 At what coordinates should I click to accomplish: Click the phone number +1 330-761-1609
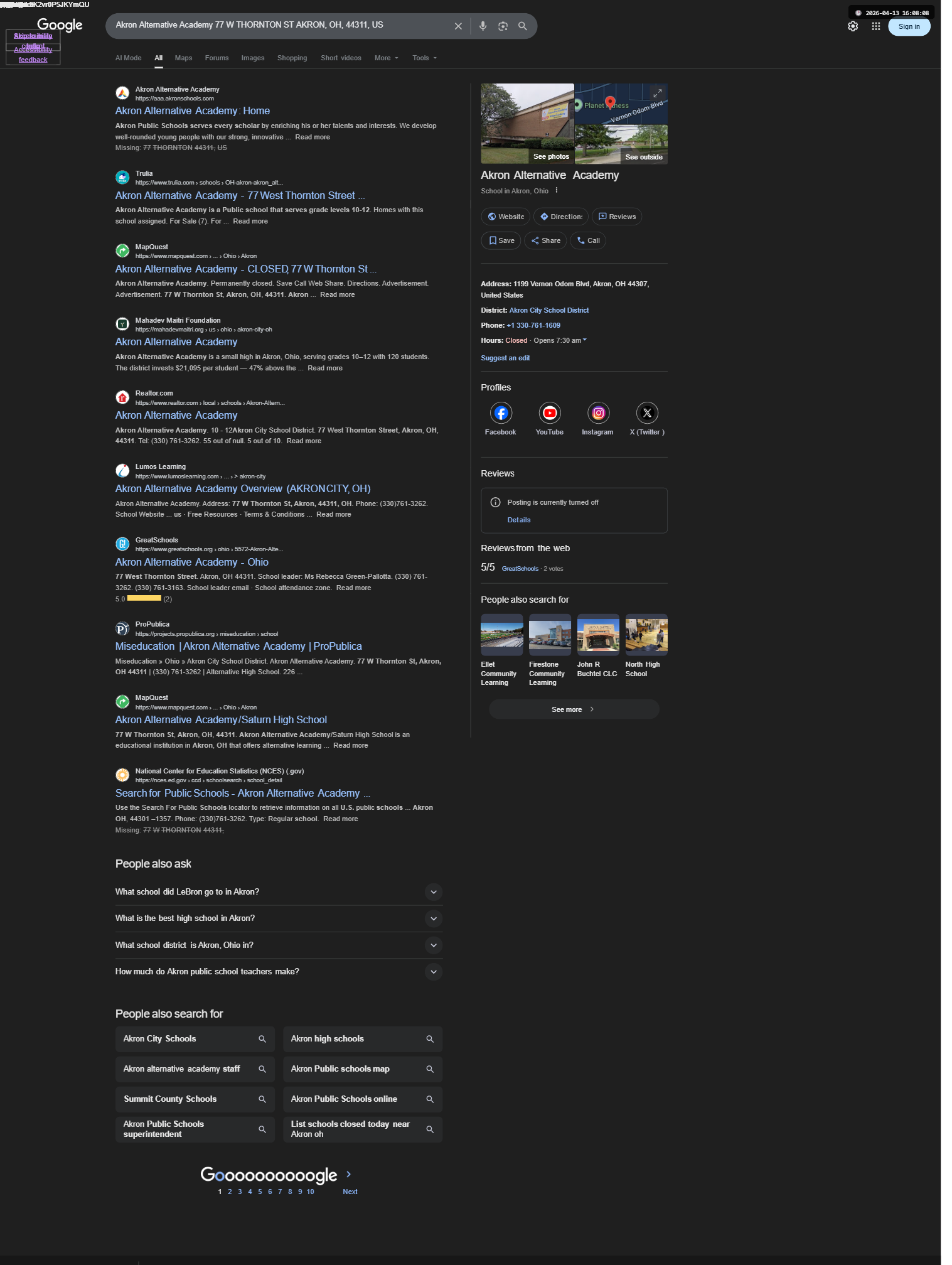pyautogui.click(x=533, y=325)
